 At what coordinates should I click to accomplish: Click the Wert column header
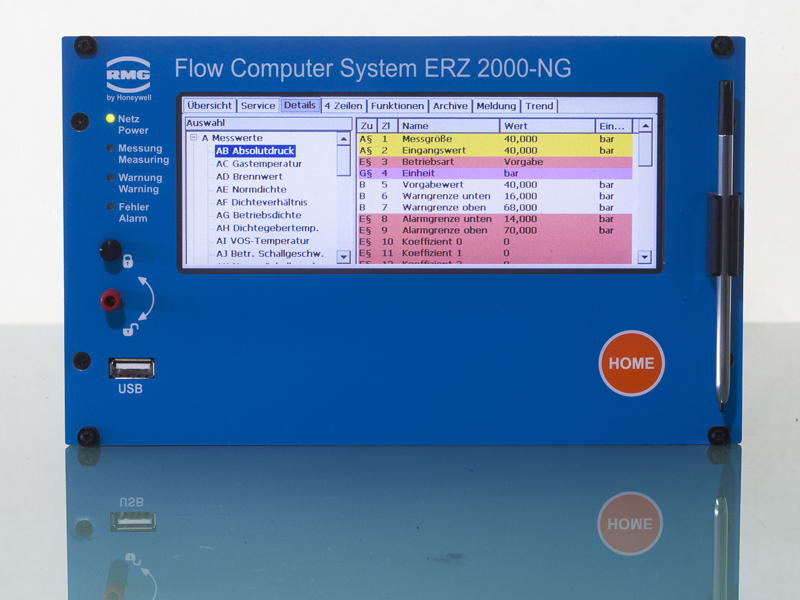[547, 126]
